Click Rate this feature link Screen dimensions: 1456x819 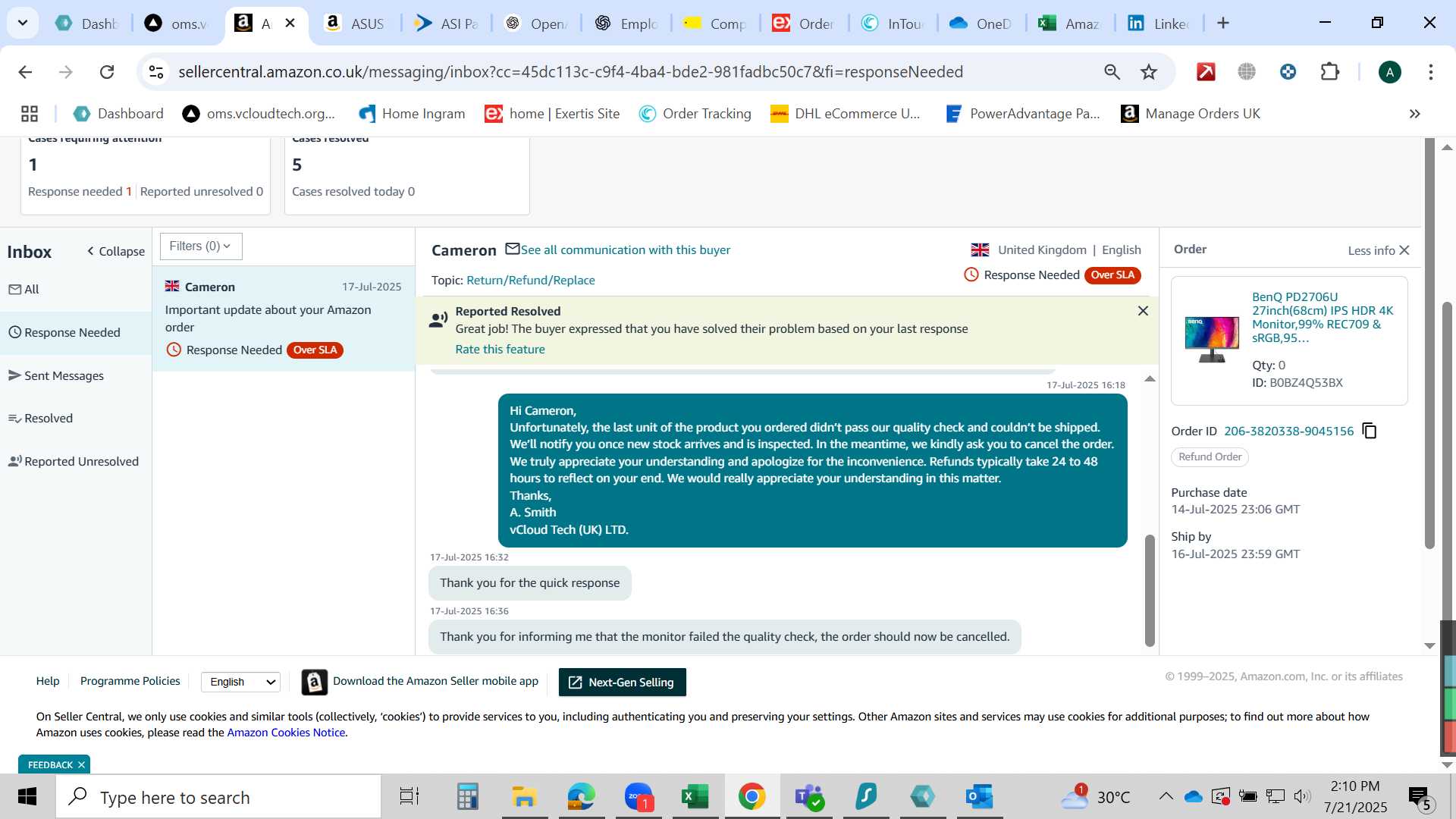[x=500, y=349]
